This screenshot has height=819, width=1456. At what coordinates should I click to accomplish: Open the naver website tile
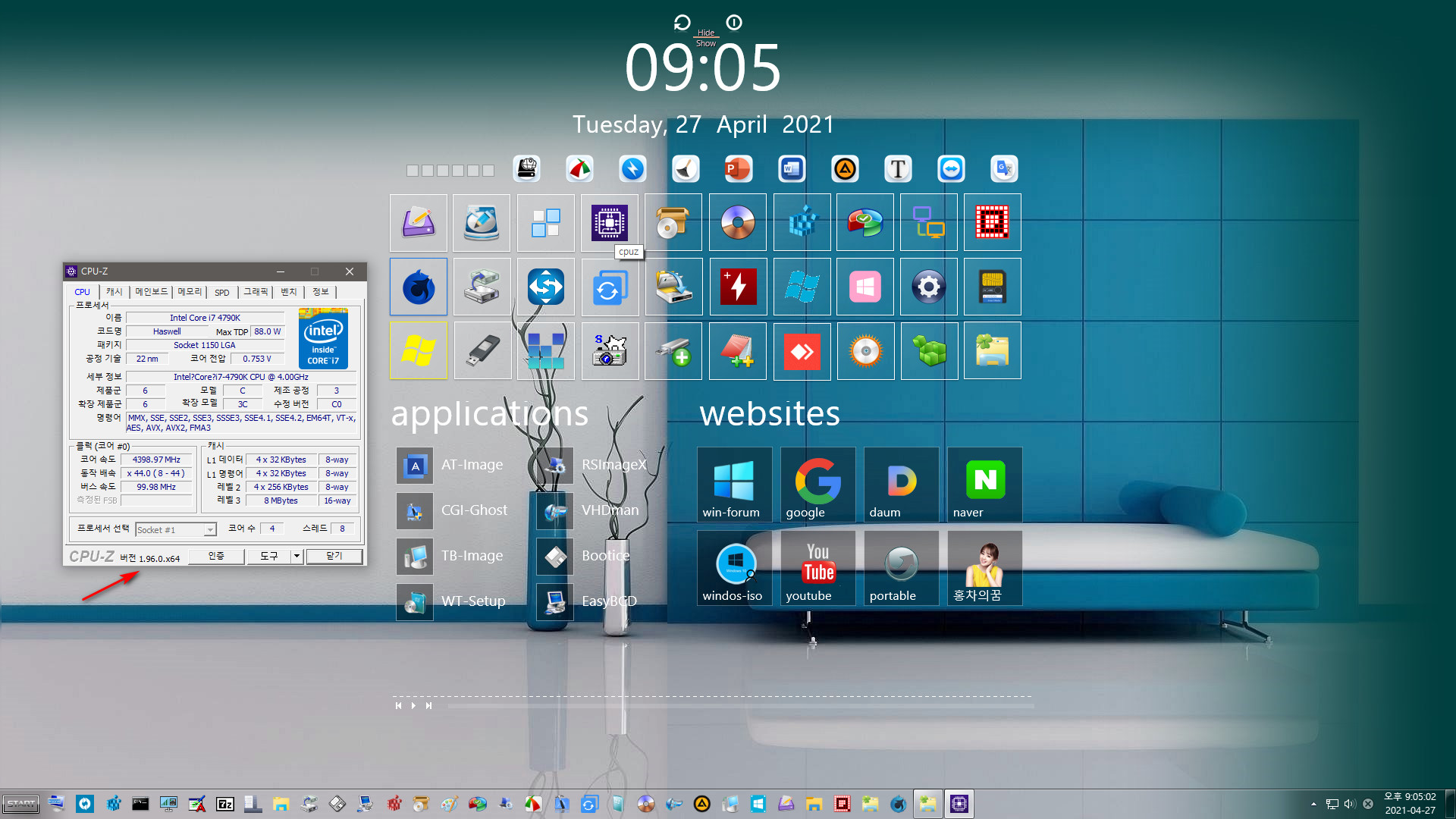pyautogui.click(x=984, y=485)
